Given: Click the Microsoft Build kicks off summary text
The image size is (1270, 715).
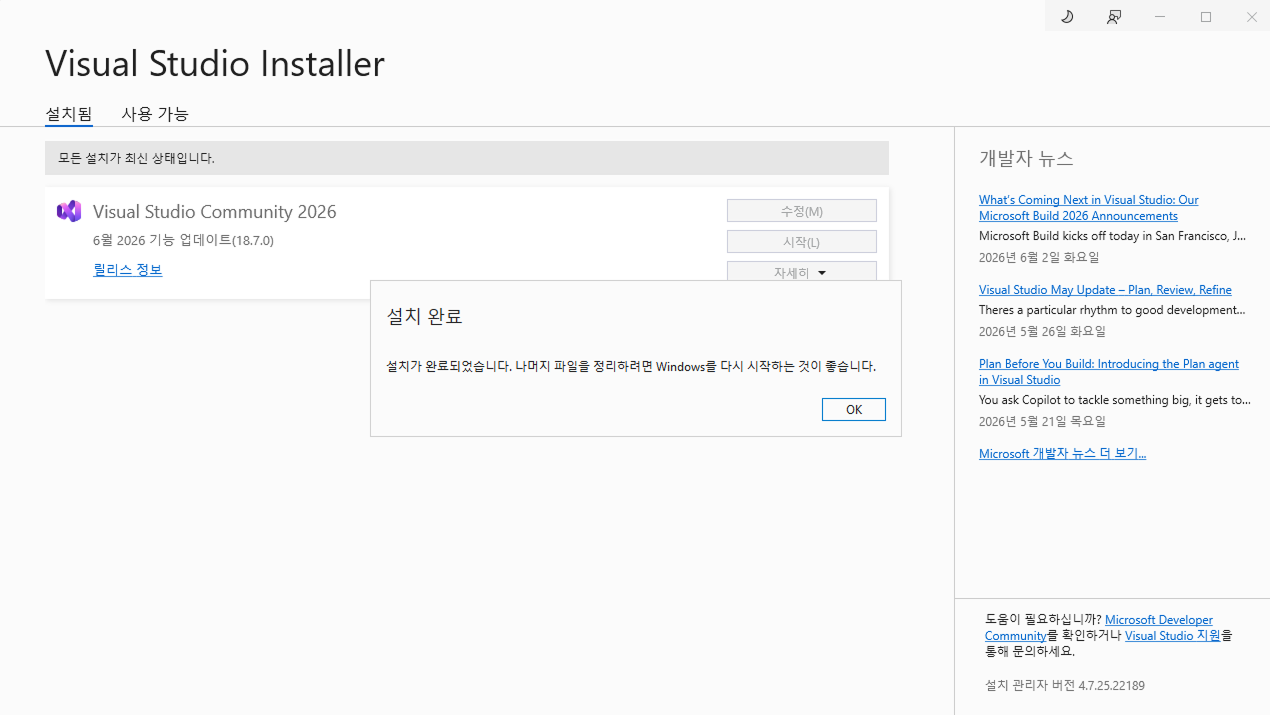Looking at the screenshot, I should point(1112,236).
